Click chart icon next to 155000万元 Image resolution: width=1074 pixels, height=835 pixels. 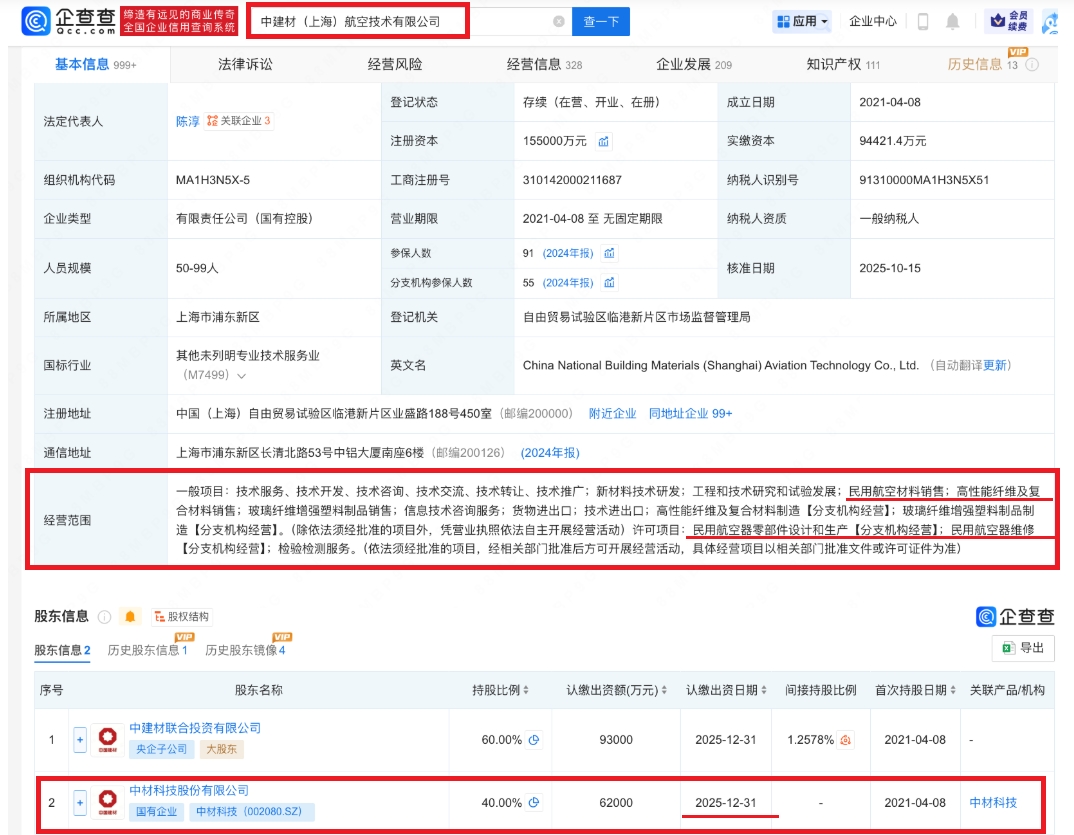point(603,141)
